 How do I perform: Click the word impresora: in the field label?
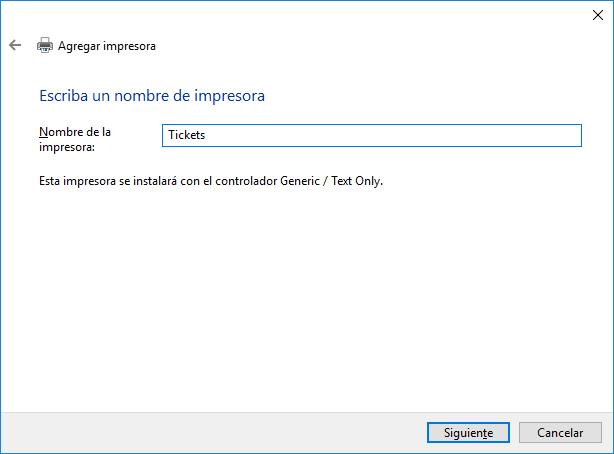tap(66, 147)
